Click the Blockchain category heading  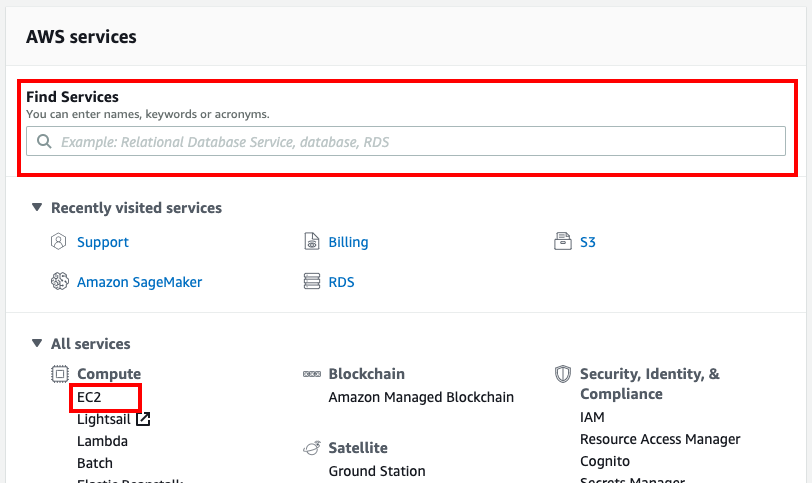coord(367,374)
